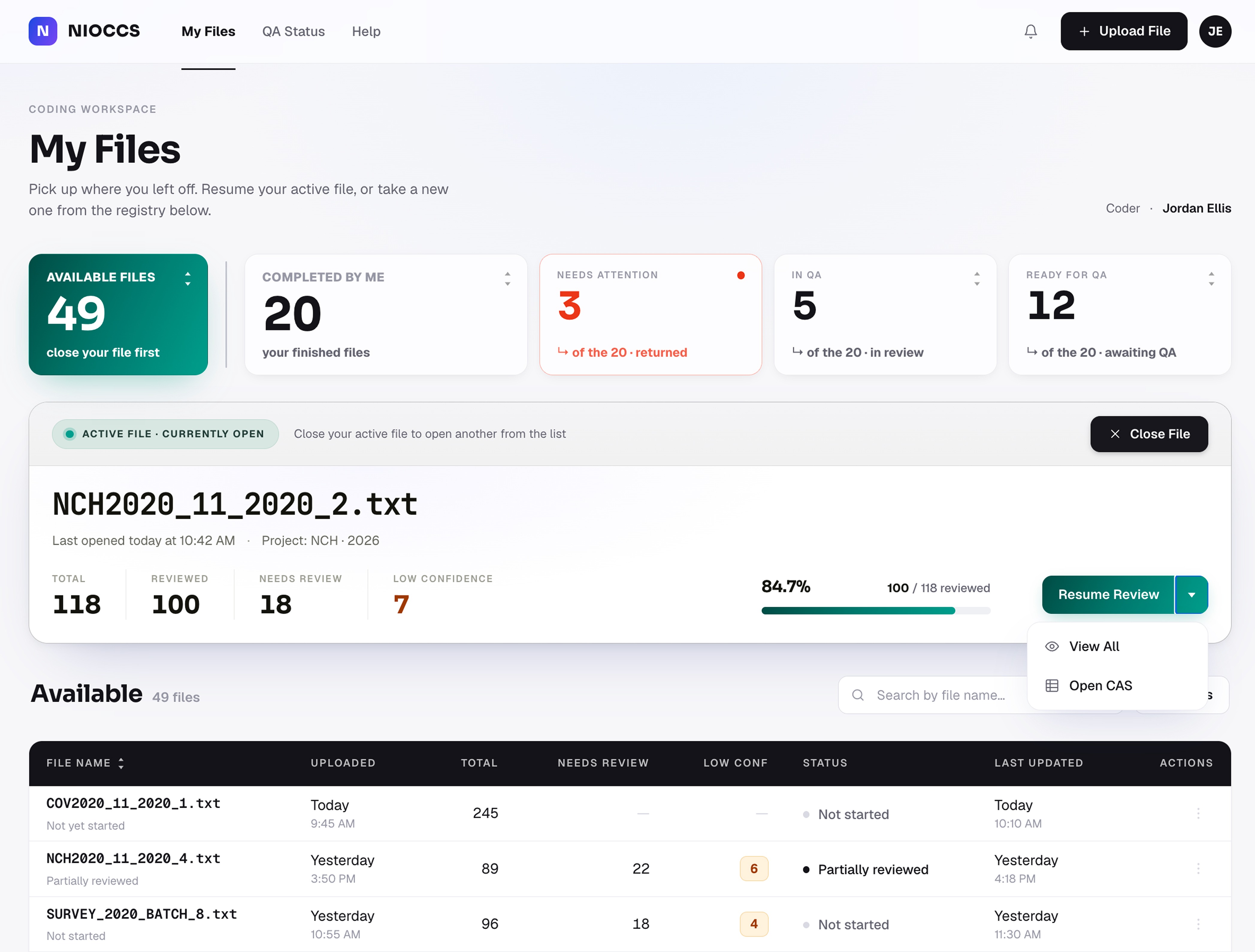Image resolution: width=1255 pixels, height=952 pixels.
Task: Click file name COV2020_11_2020_1.txt
Action: pyautogui.click(x=133, y=804)
